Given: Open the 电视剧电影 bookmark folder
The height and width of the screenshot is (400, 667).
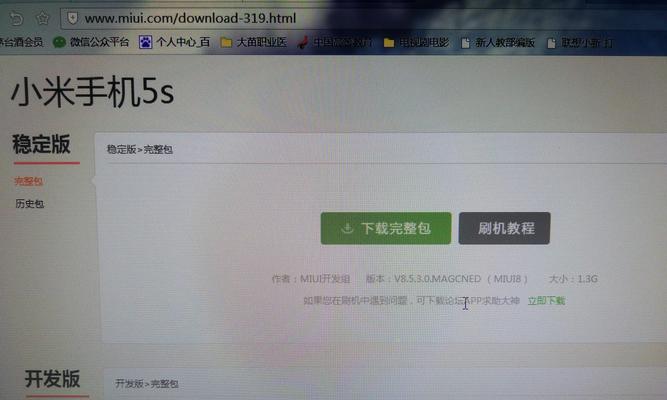Looking at the screenshot, I should [x=424, y=43].
